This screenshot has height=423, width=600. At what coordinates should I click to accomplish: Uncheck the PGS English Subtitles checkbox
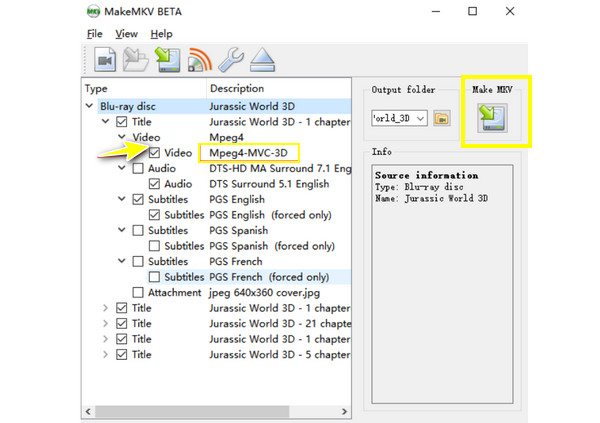coord(138,199)
